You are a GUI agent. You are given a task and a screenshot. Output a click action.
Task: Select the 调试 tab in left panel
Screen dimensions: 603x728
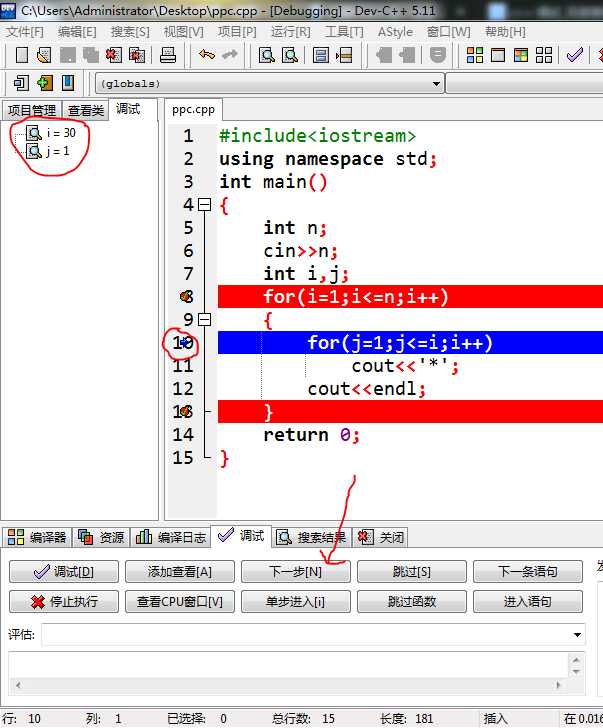click(128, 109)
